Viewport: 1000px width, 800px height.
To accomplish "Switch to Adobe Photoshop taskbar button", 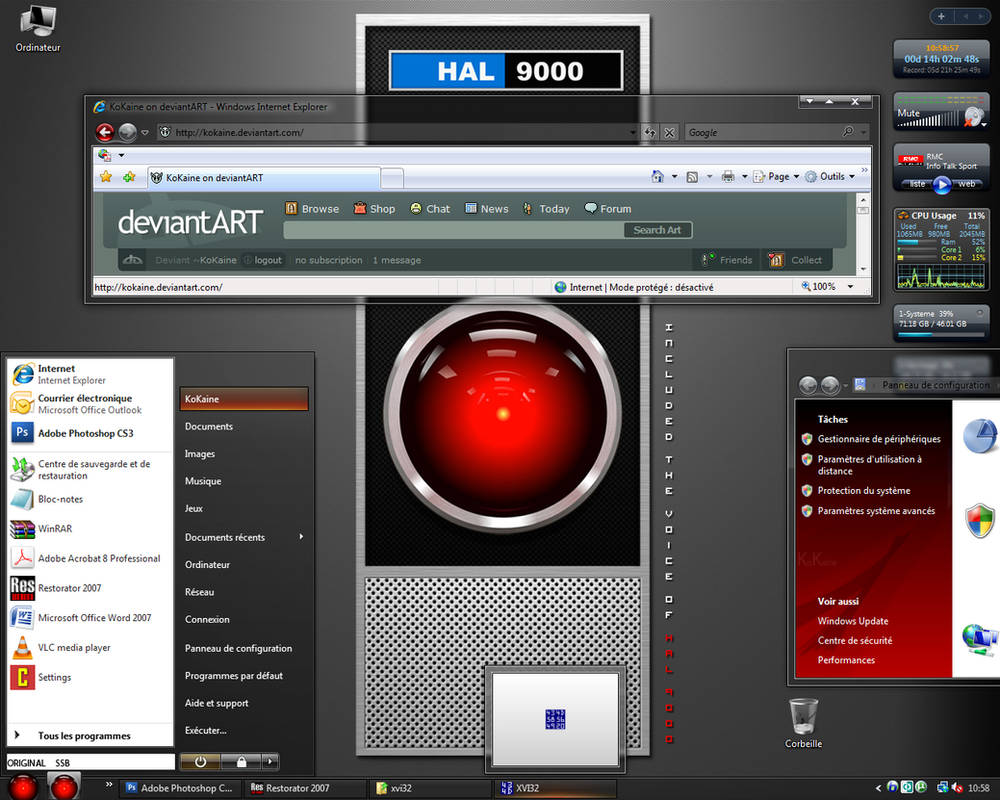I will tap(181, 788).
